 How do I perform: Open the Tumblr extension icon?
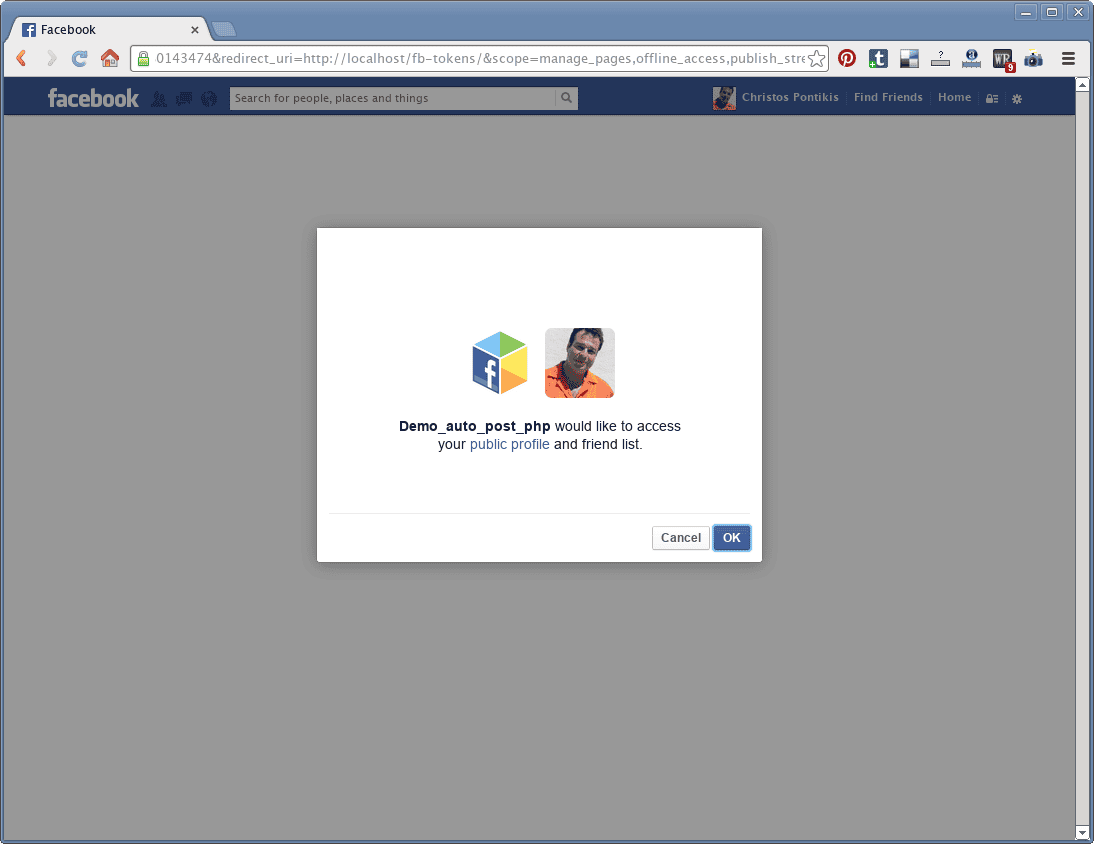point(878,59)
